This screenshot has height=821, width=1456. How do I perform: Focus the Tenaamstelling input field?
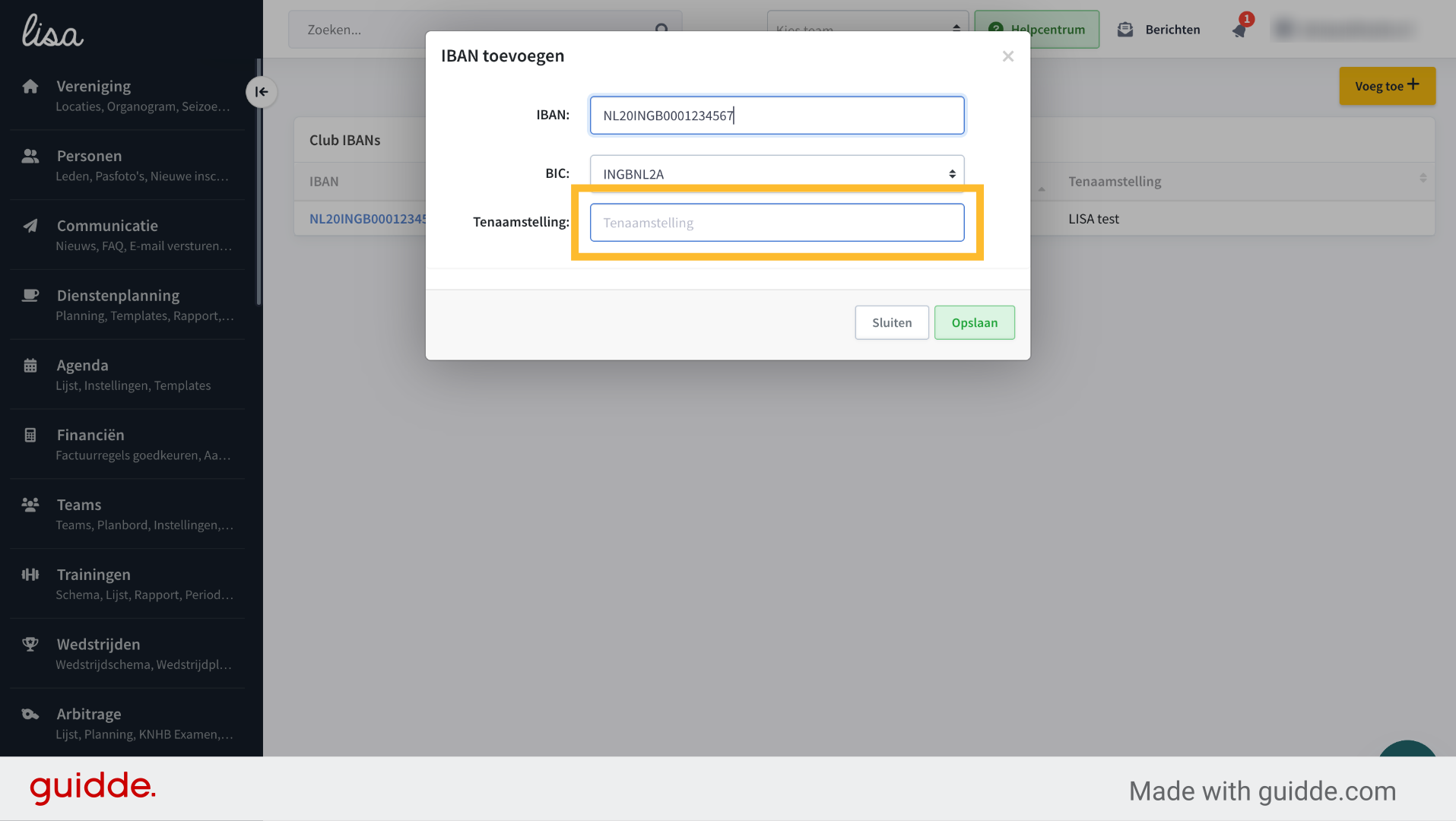(x=777, y=222)
